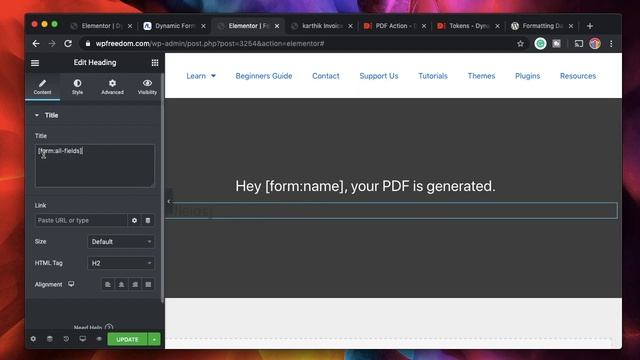Click the Link URL input field

(x=81, y=220)
